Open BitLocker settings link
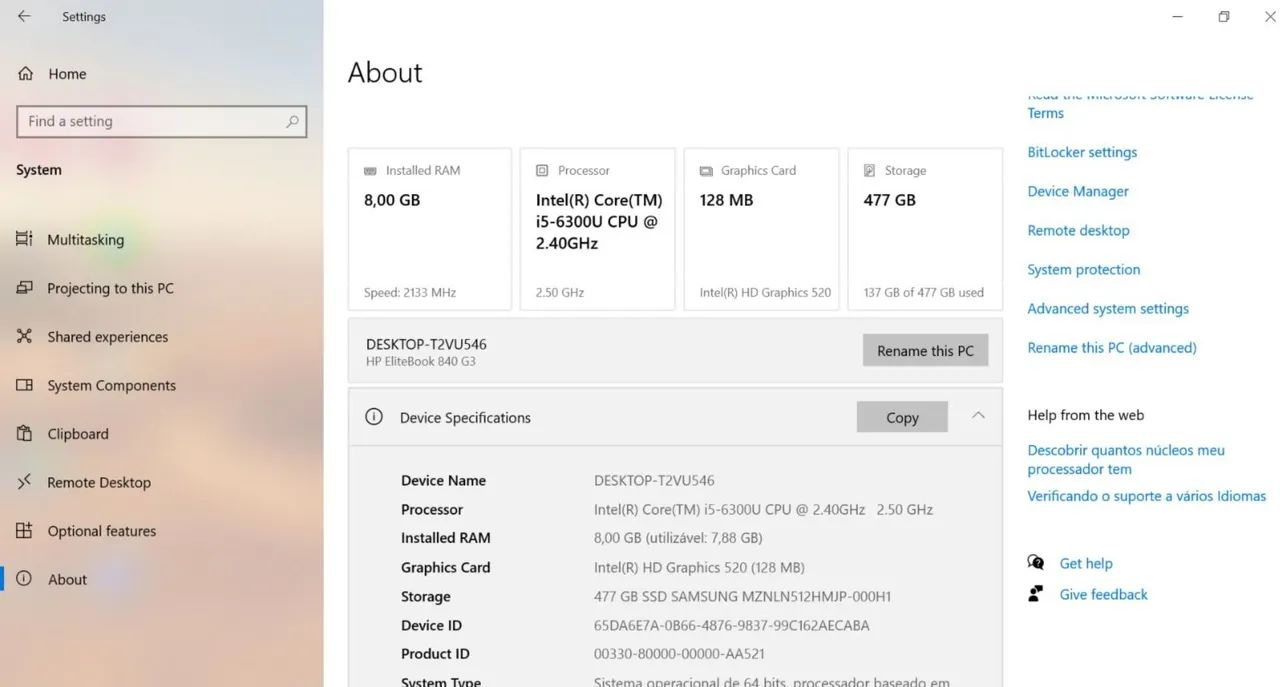1280x687 pixels. (1082, 152)
